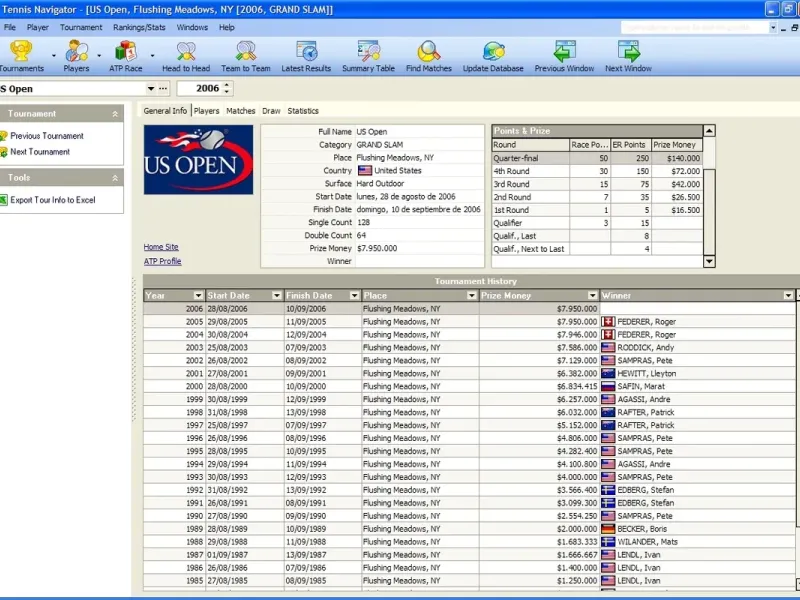
Task: Collapse the Tools sidebar panel
Action: coord(115,178)
